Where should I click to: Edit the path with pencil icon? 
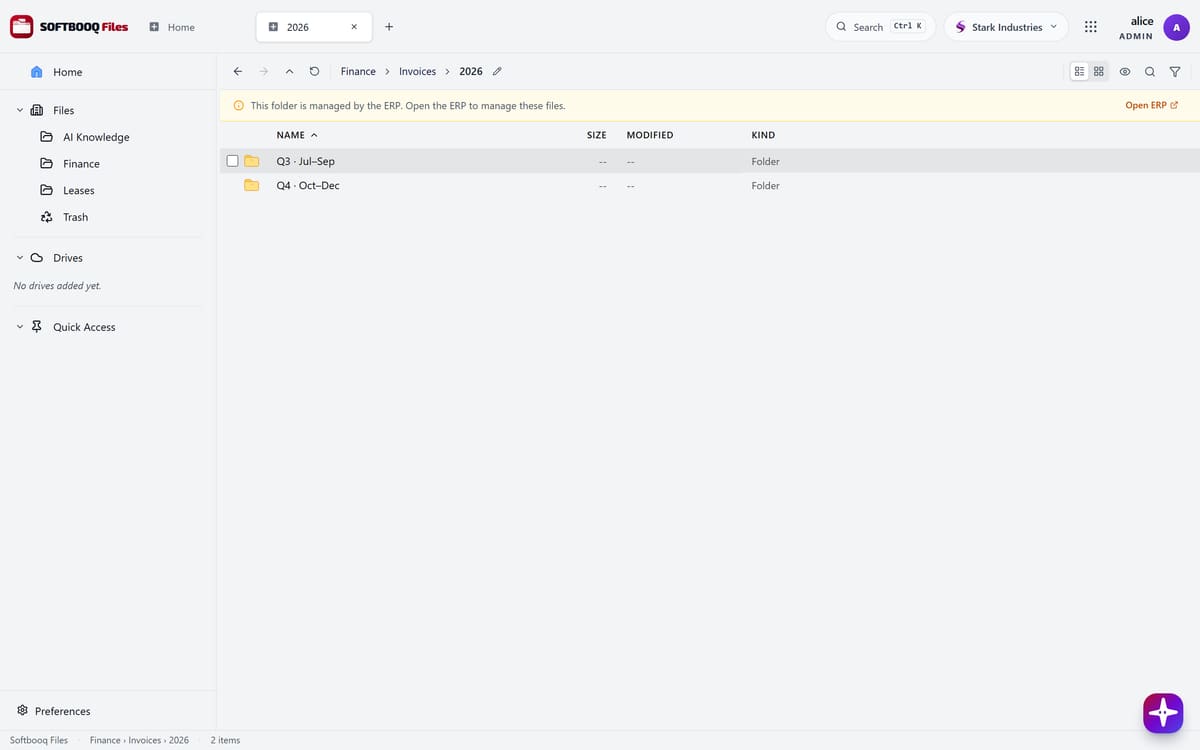pos(497,71)
